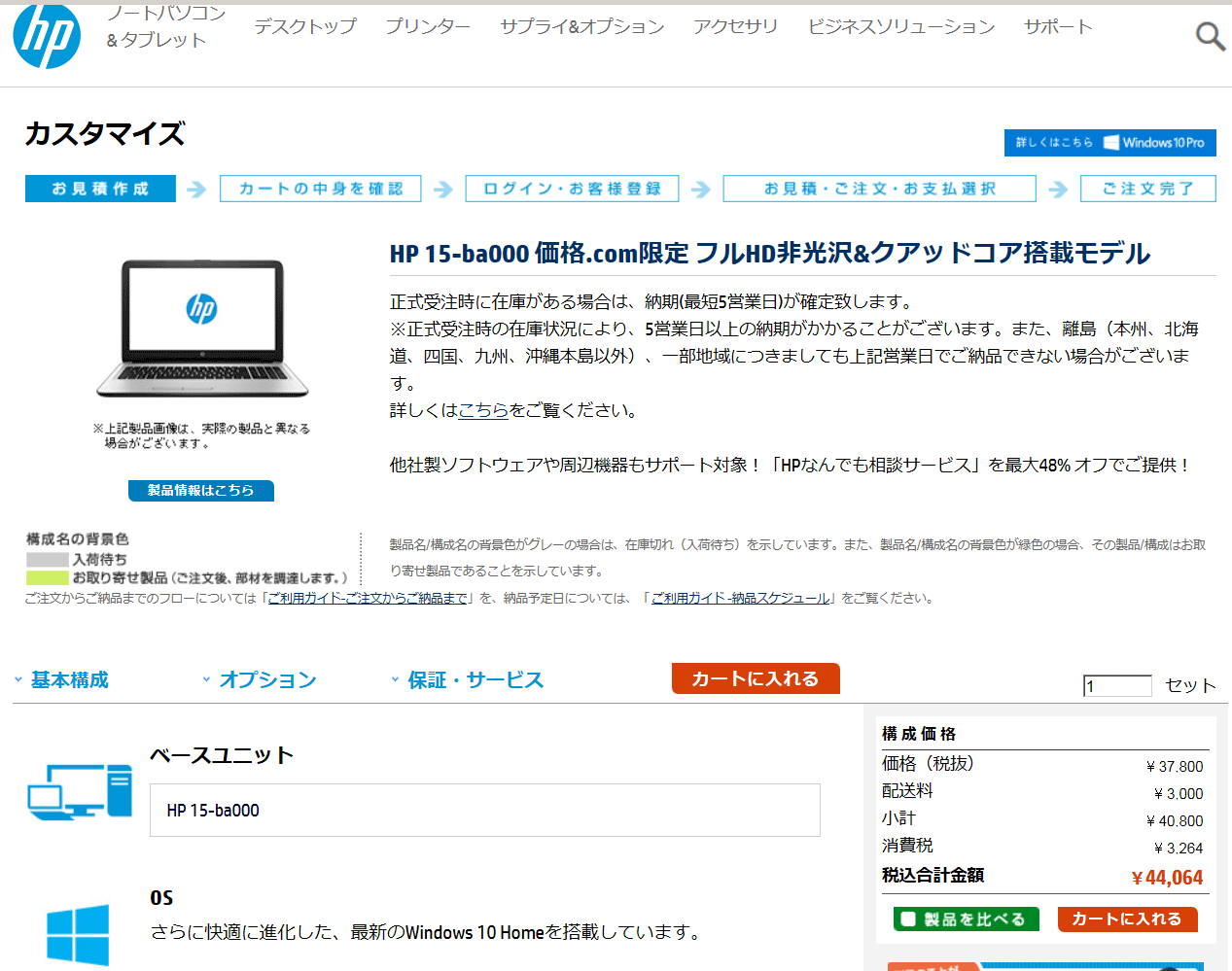Click the tax value ¥3,264
The width and height of the screenshot is (1232, 971).
pyautogui.click(x=1179, y=849)
